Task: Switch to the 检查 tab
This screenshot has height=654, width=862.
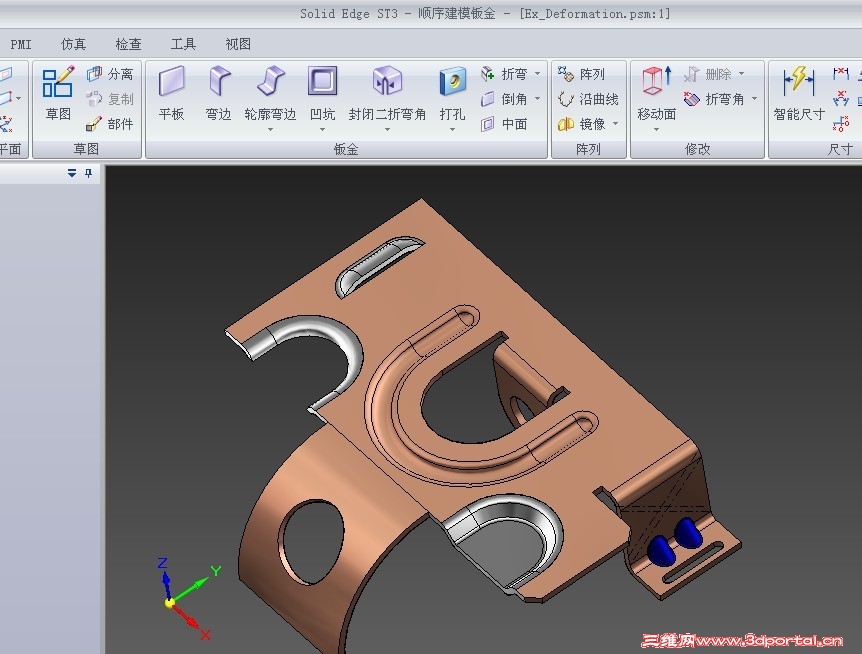Action: (x=128, y=44)
